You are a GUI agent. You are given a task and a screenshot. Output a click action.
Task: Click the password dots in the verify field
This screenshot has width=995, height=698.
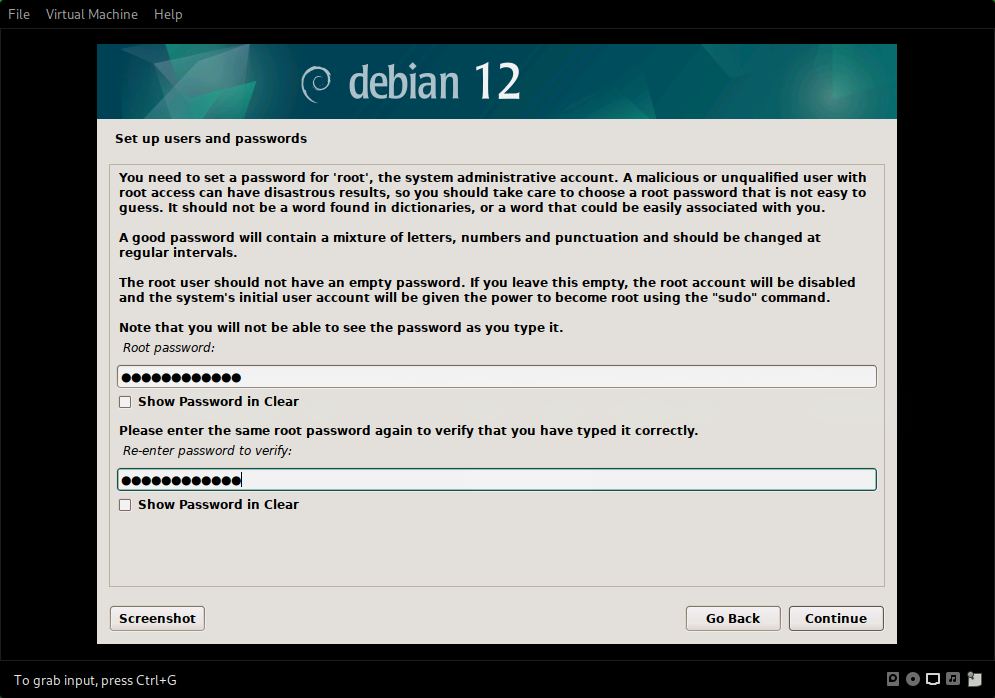point(178,479)
